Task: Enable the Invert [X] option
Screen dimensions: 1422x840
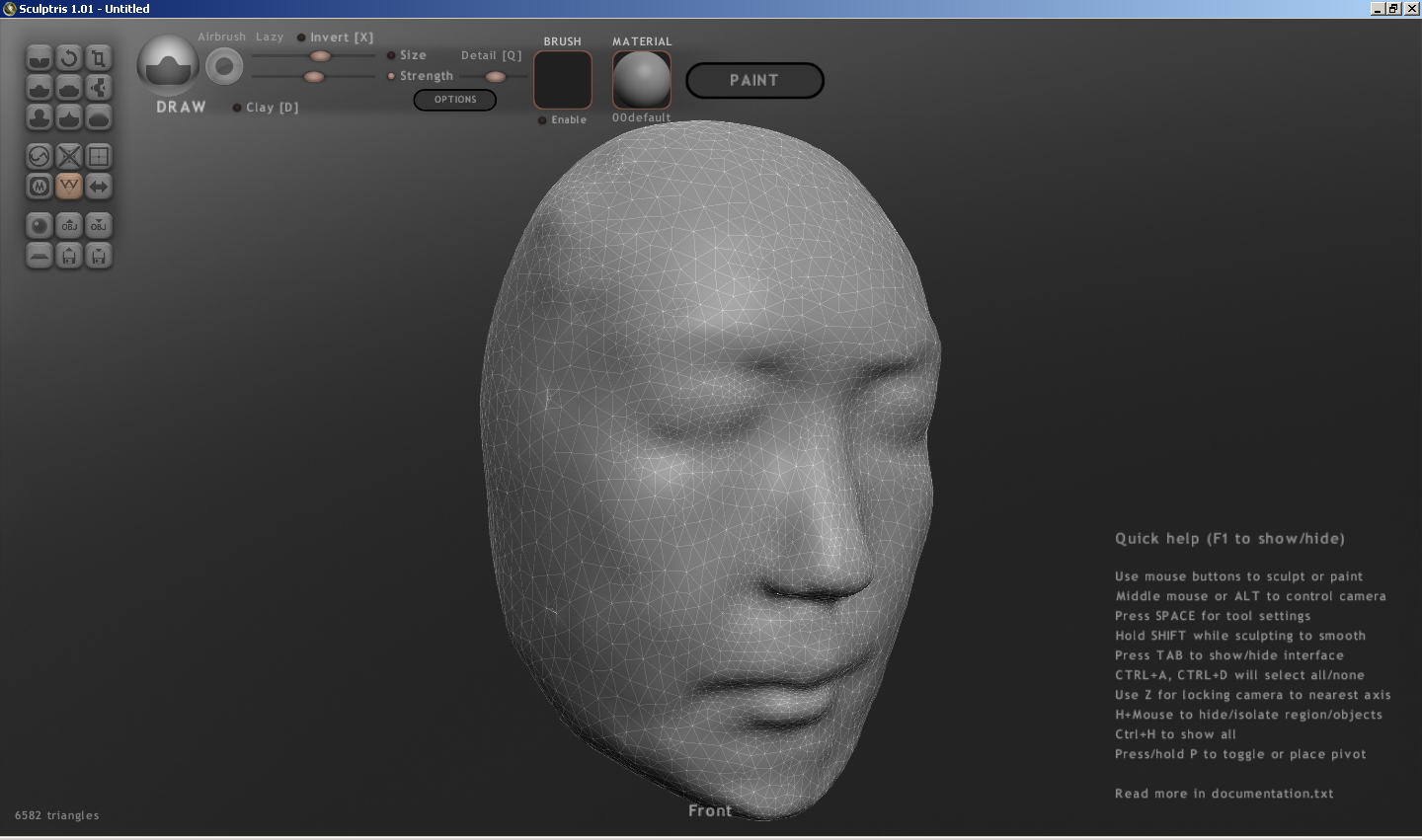Action: click(301, 38)
